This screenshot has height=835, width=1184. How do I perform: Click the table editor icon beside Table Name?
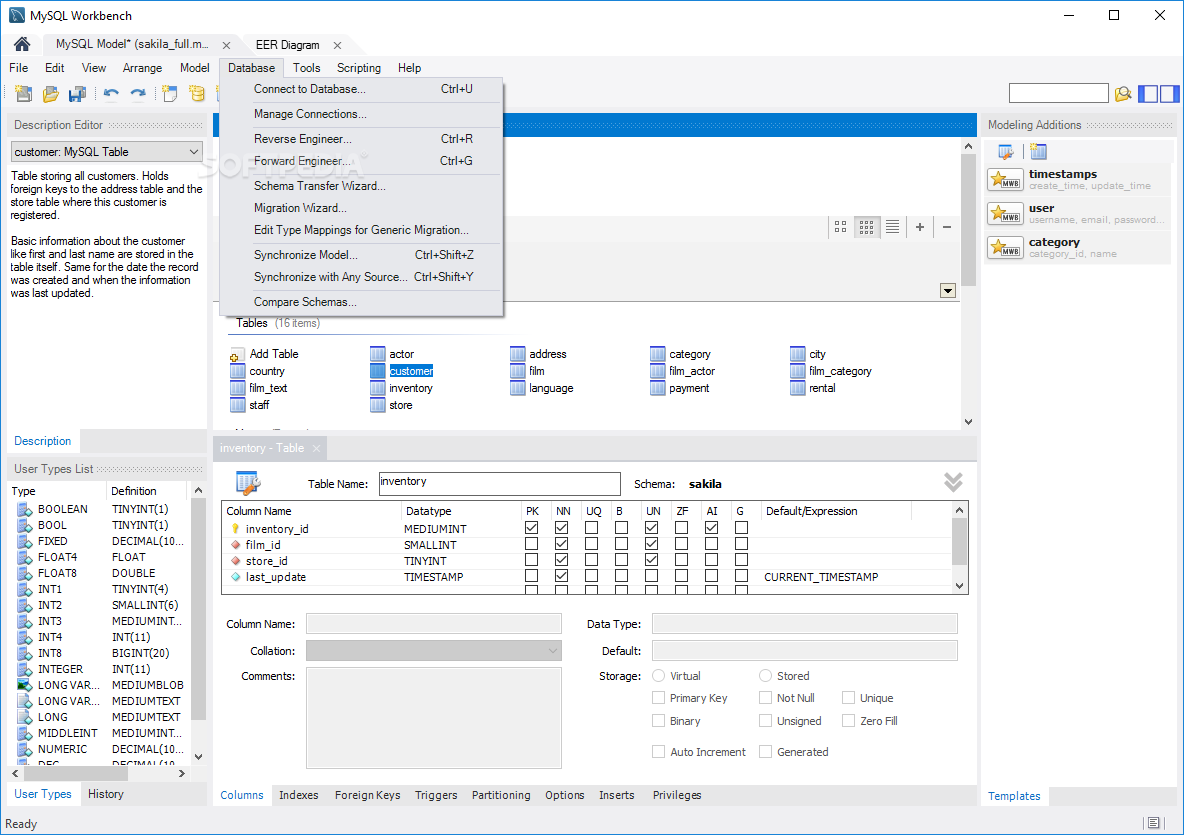(x=248, y=482)
